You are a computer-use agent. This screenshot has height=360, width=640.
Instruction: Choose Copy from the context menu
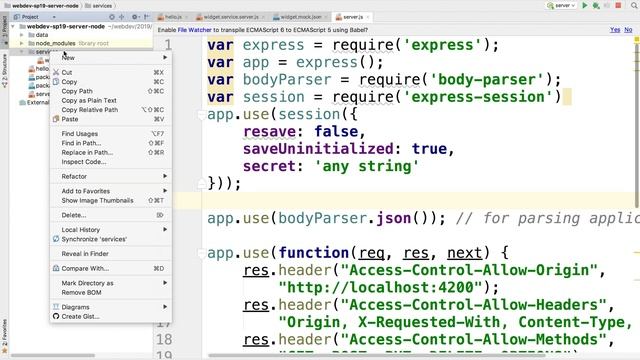pos(110,82)
